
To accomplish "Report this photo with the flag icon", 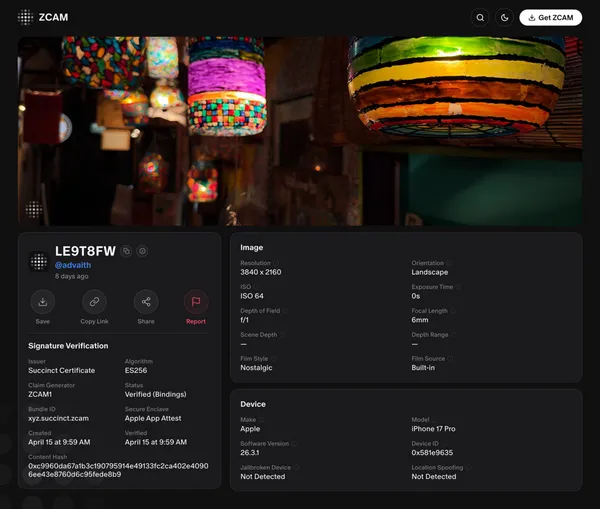I will click(196, 302).
